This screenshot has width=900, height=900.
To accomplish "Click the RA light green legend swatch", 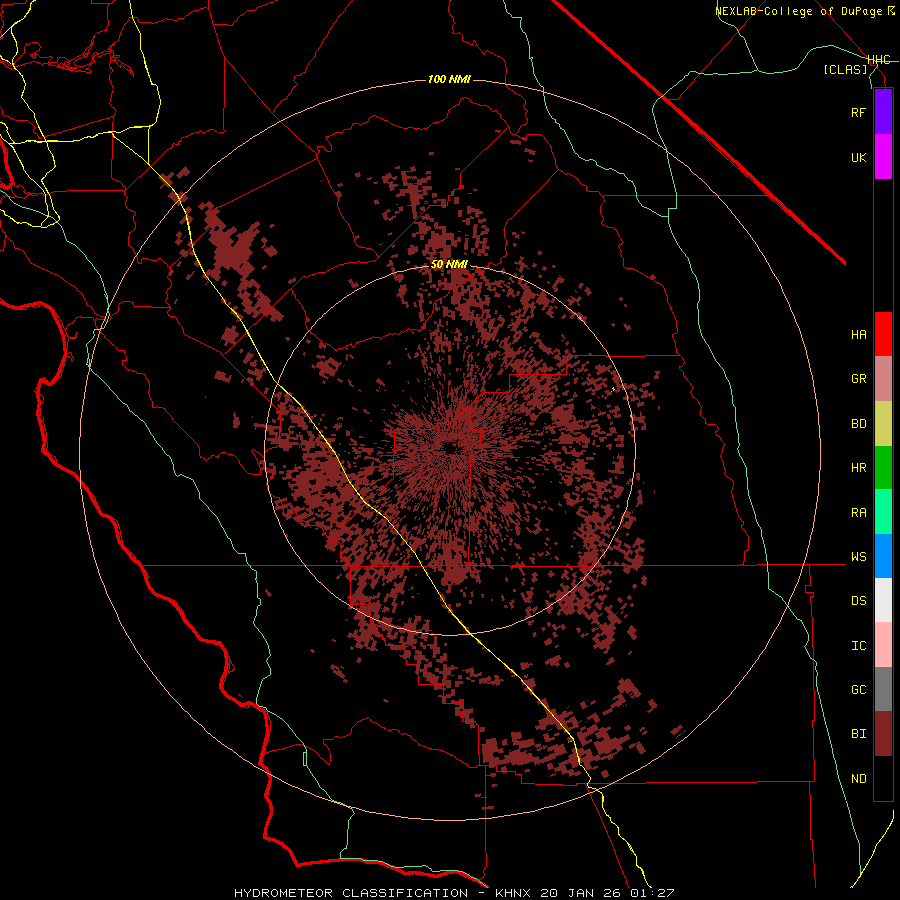I will (x=883, y=512).
